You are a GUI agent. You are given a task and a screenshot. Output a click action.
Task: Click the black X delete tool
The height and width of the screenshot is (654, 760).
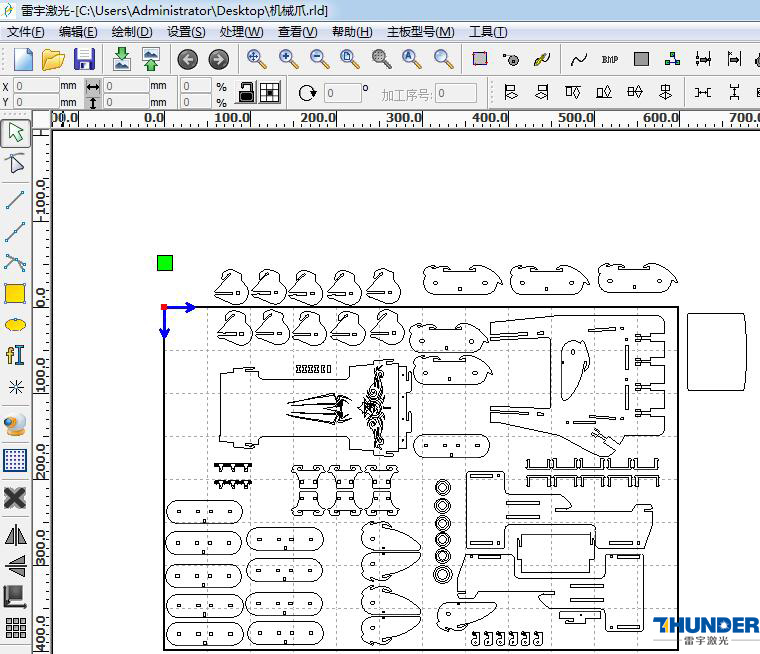coord(15,498)
